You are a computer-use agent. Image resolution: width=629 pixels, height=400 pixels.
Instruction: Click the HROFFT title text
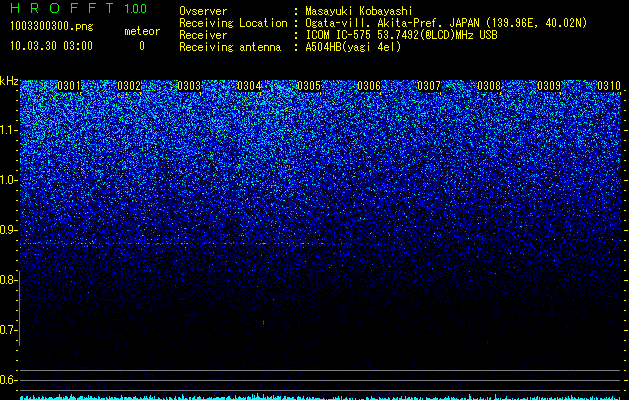click(x=62, y=8)
